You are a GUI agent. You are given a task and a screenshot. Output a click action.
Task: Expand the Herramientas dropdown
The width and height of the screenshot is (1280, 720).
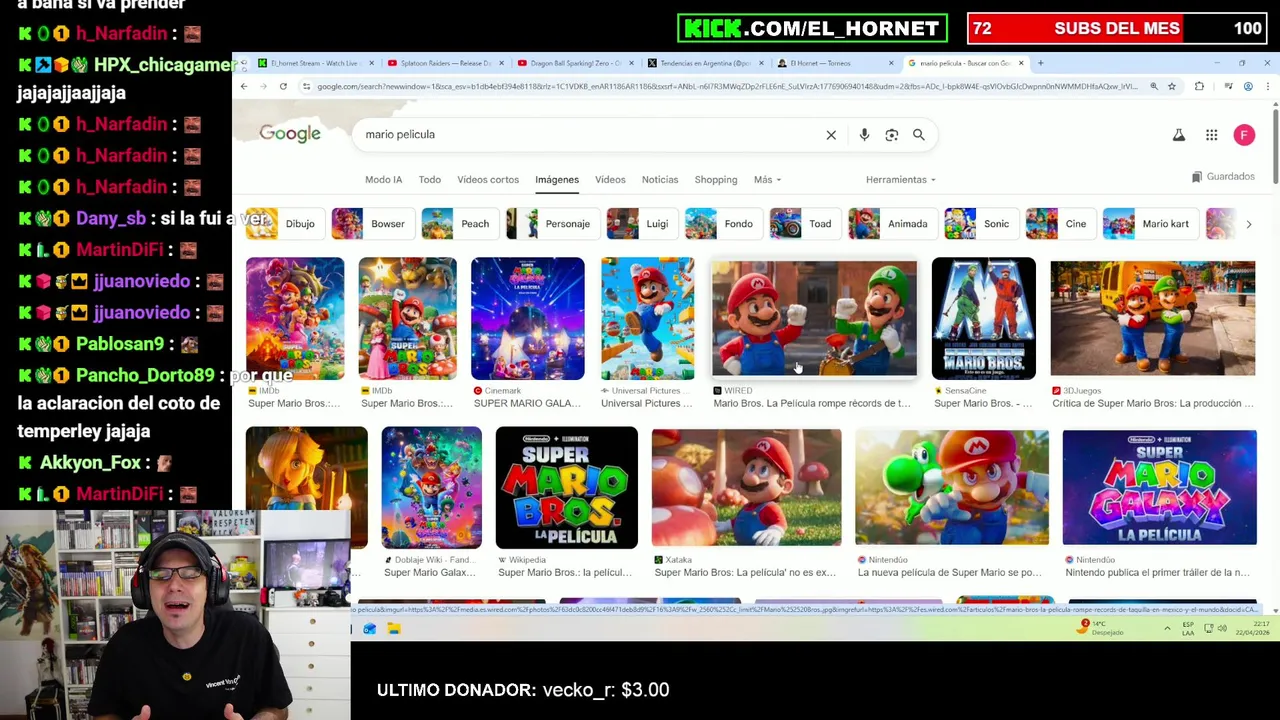pos(900,180)
